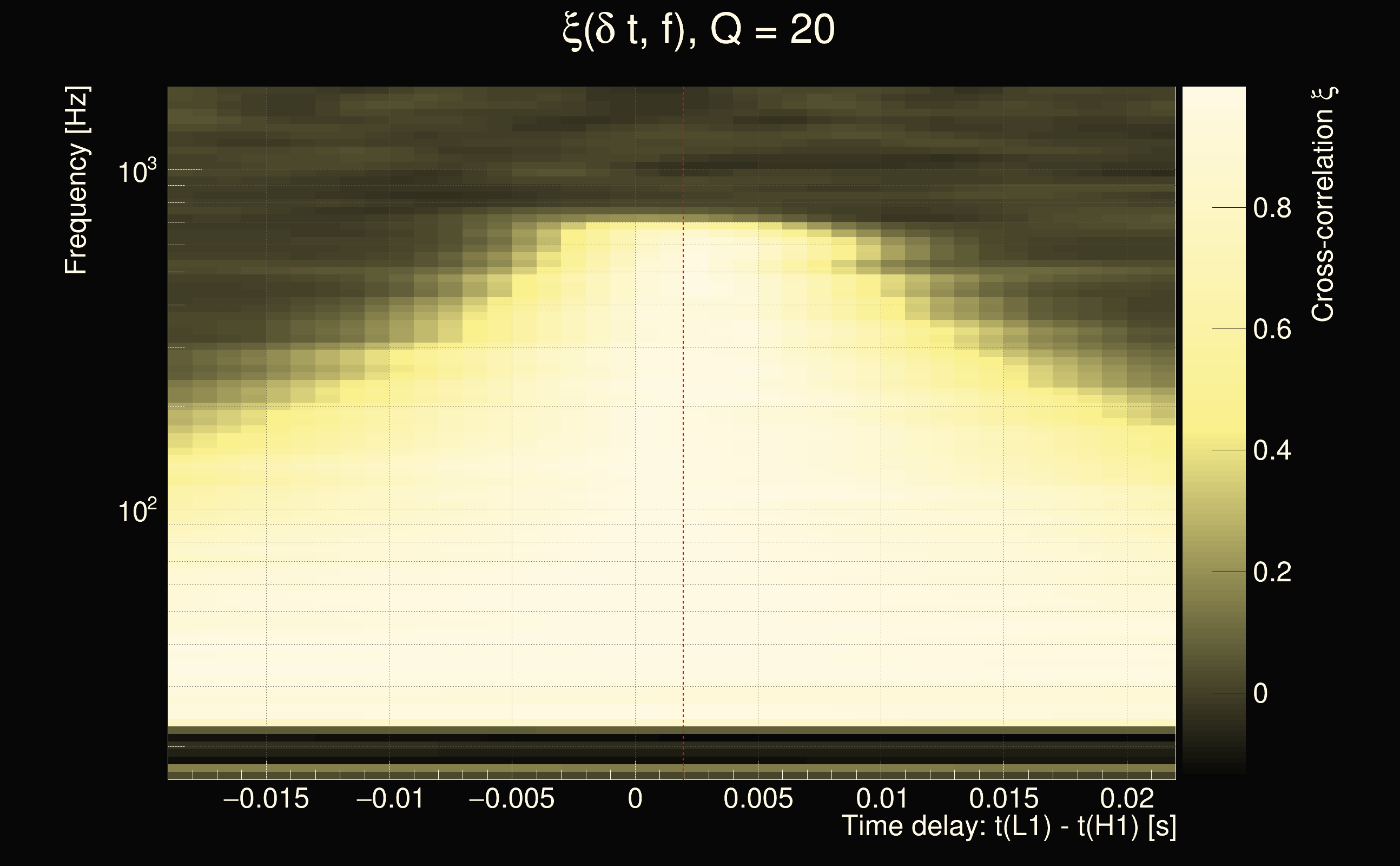The height and width of the screenshot is (866, 1400).
Task: Click the 0.2 label on the color bar
Action: pos(1272,572)
